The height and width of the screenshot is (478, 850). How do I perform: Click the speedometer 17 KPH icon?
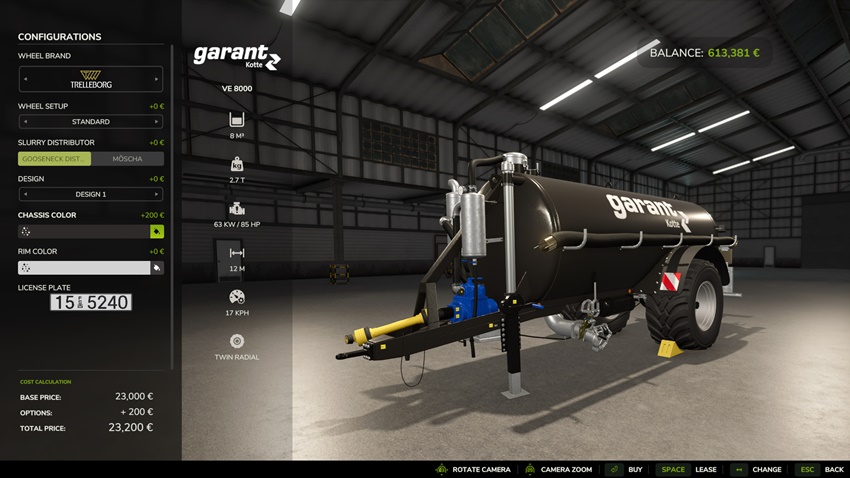coord(236,297)
